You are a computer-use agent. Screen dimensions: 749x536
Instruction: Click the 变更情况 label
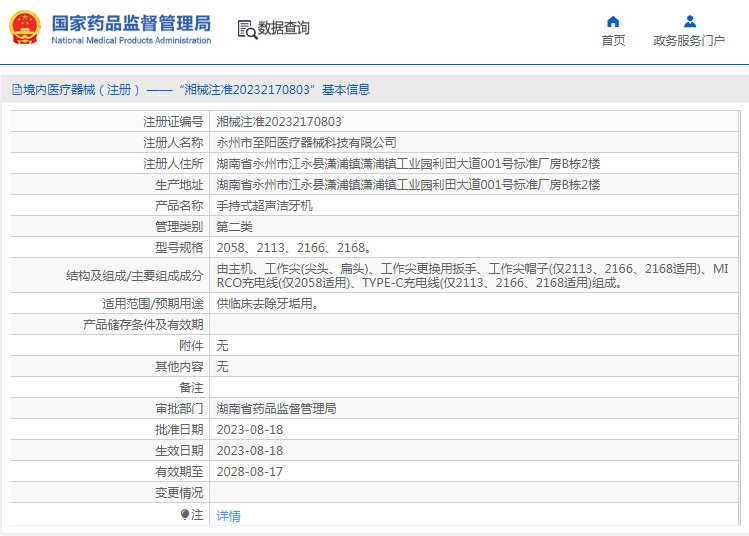click(179, 493)
